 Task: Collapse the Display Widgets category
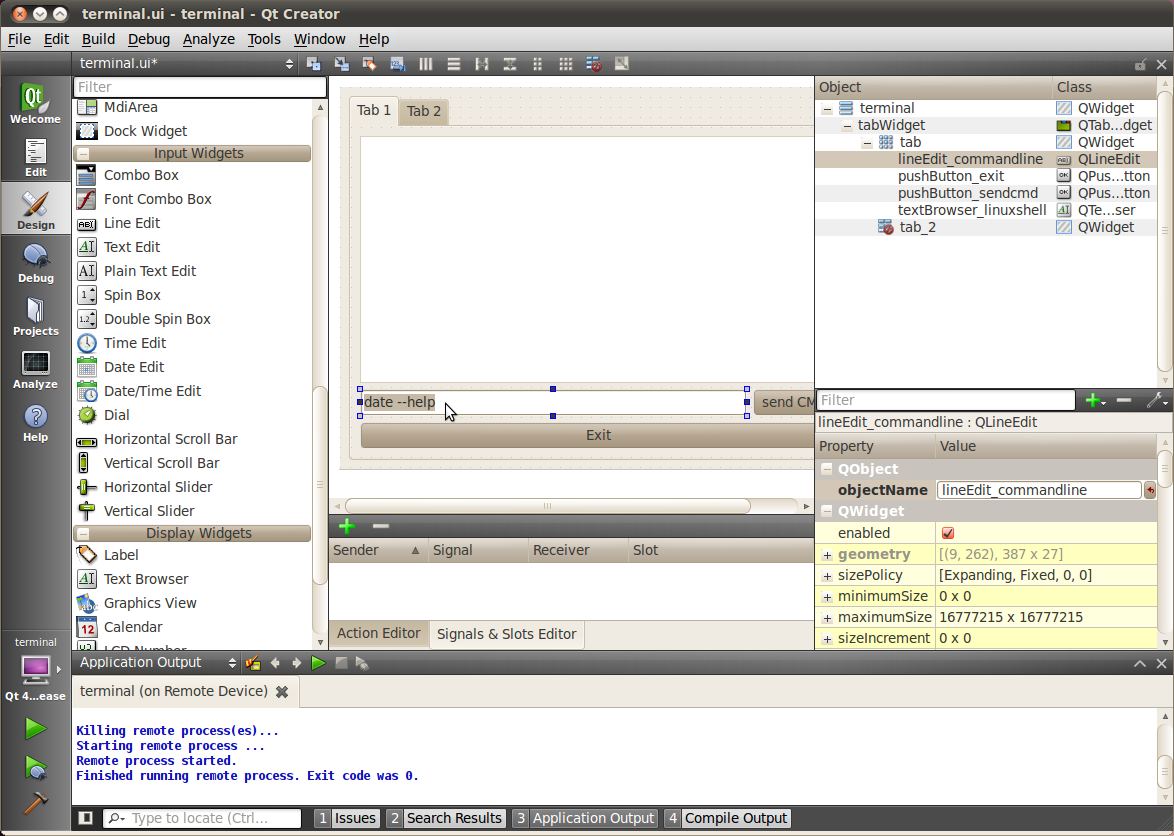point(84,534)
